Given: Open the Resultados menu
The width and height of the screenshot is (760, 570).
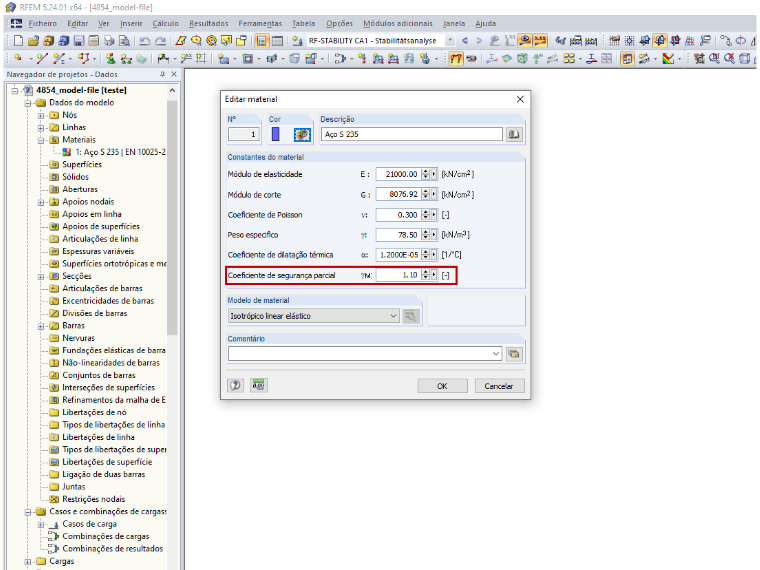Looking at the screenshot, I should point(208,23).
